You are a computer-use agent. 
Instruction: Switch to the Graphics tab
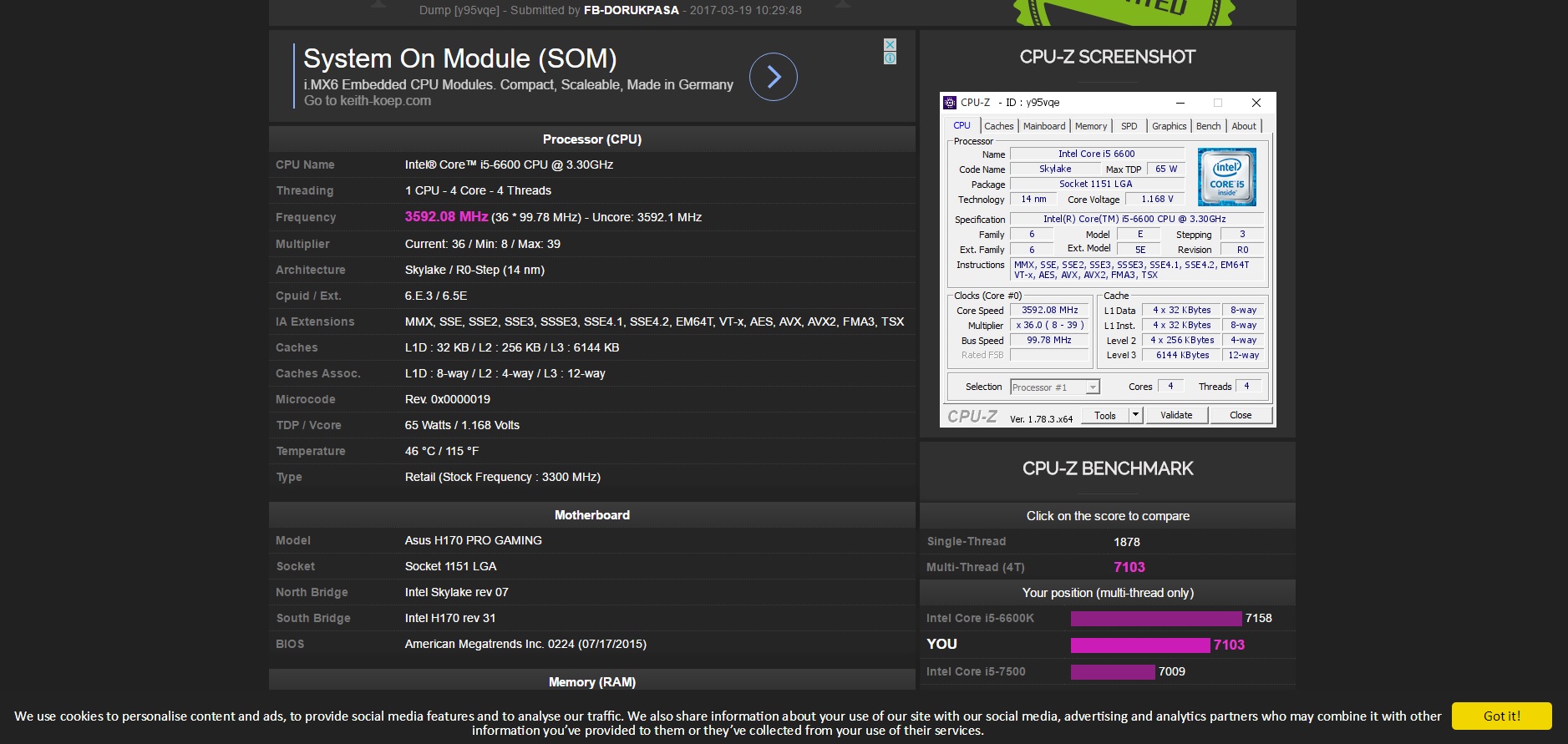(x=1169, y=126)
